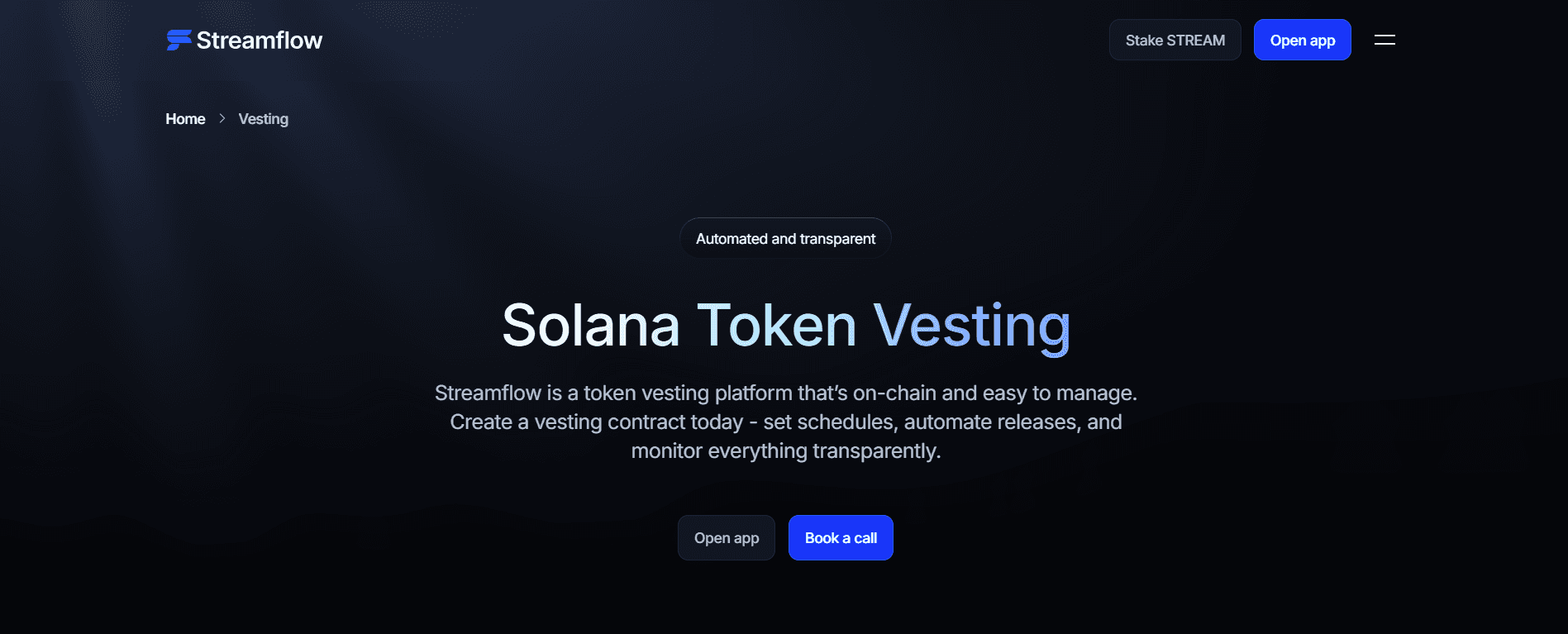The height and width of the screenshot is (634, 1568).
Task: Click the 'Solana Token Vesting' heading
Action: [784, 326]
